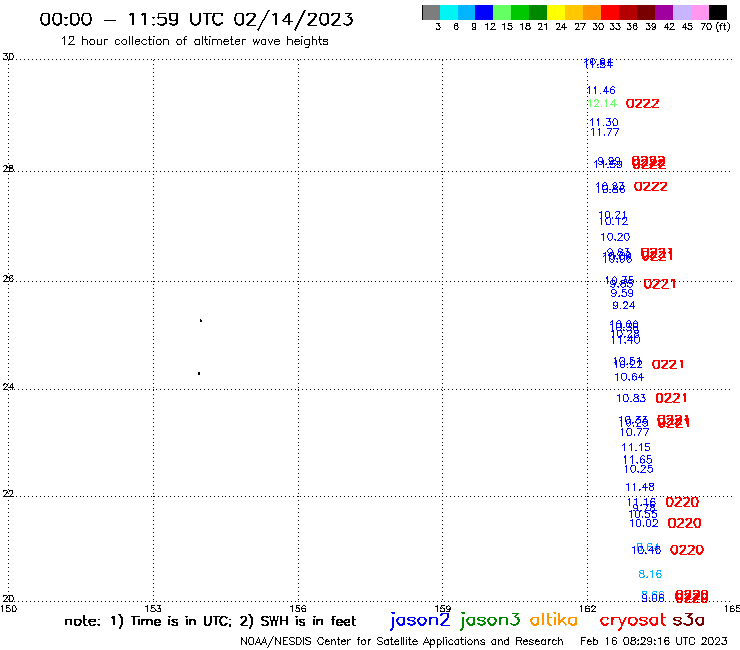Viewport: 740px width, 650px height.
Task: Click the cryosat satellite legend label
Action: tap(633, 620)
